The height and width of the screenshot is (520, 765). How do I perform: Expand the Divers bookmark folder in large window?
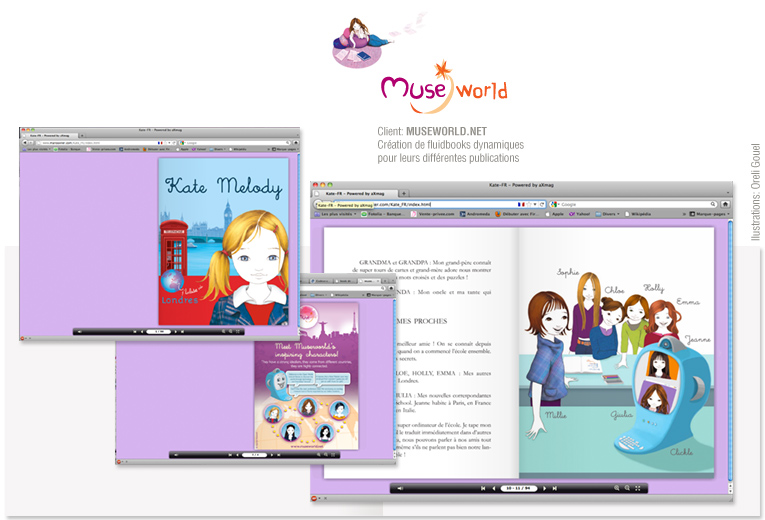point(607,214)
